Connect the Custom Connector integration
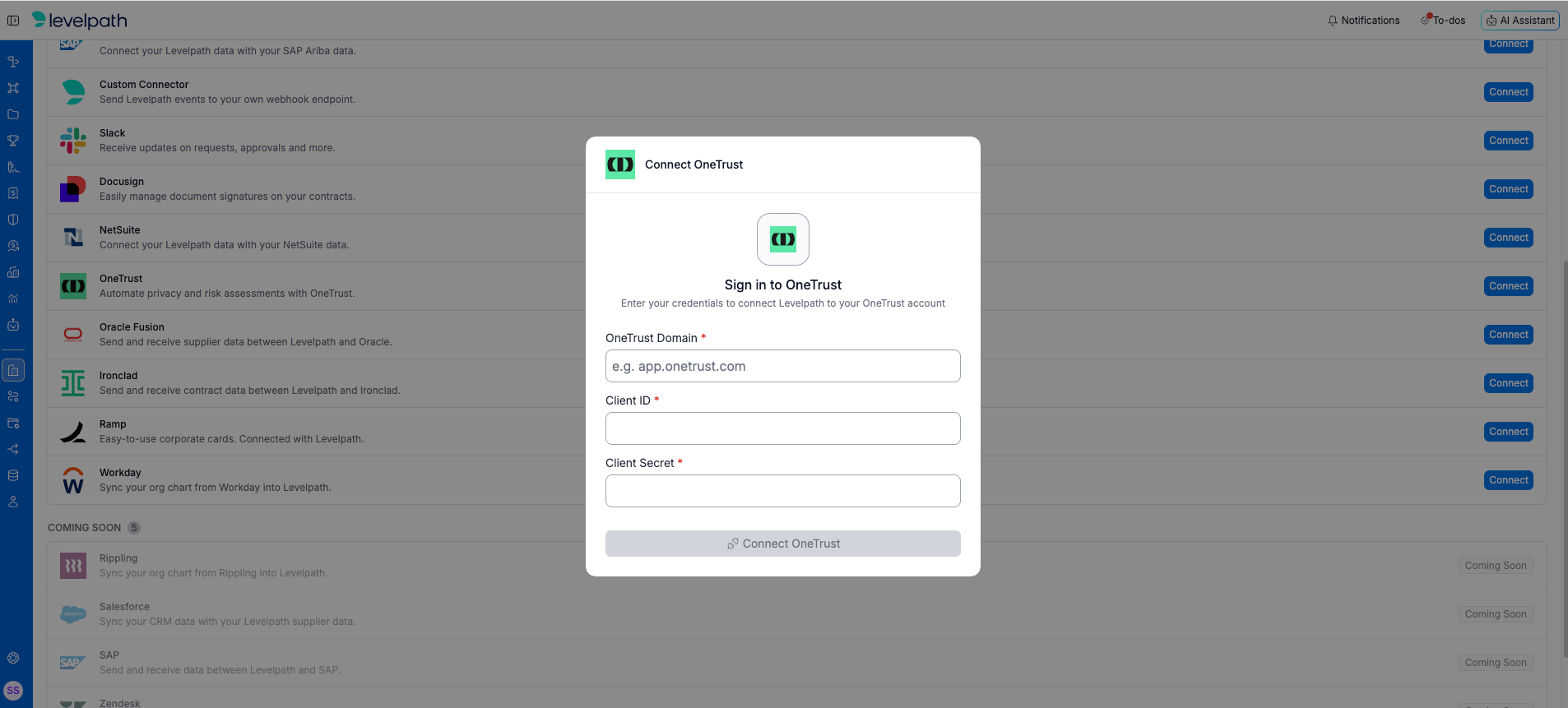The height and width of the screenshot is (708, 1568). click(1509, 92)
